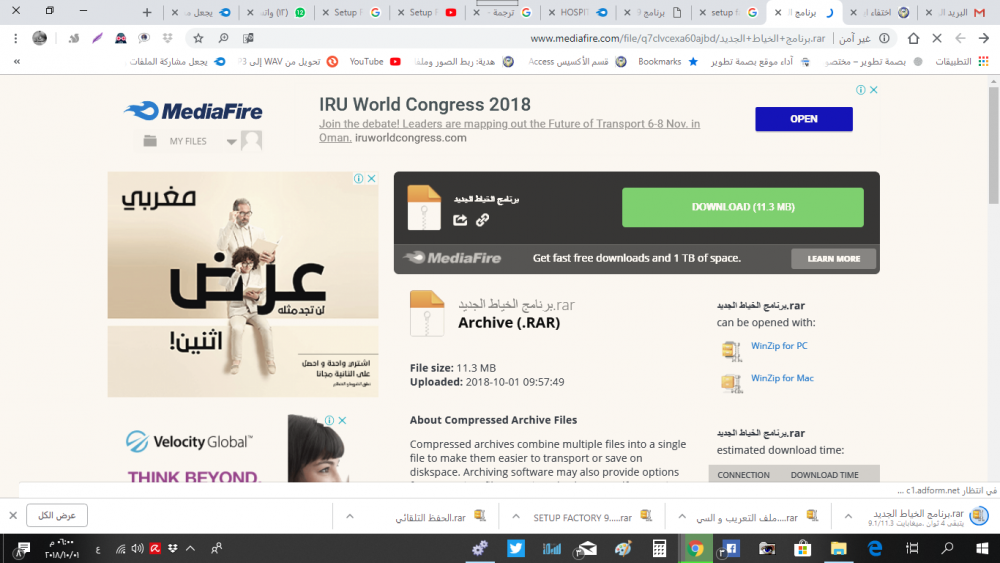Expand options for ملف التعريب download

click(682, 516)
